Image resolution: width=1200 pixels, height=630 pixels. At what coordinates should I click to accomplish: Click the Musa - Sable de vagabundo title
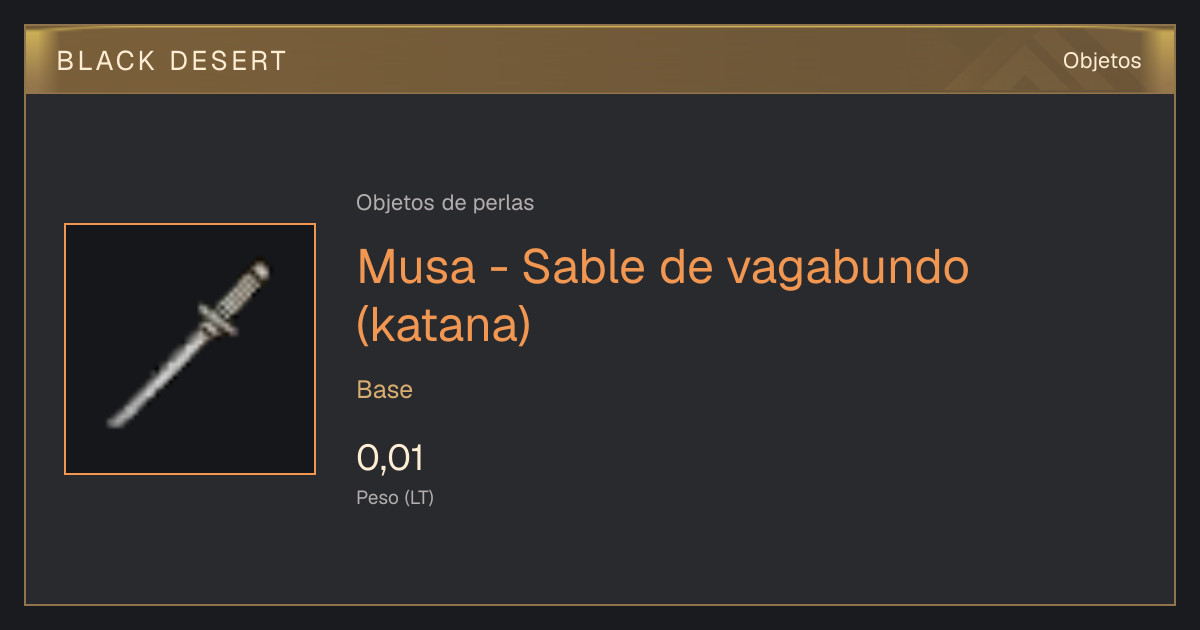(x=663, y=267)
